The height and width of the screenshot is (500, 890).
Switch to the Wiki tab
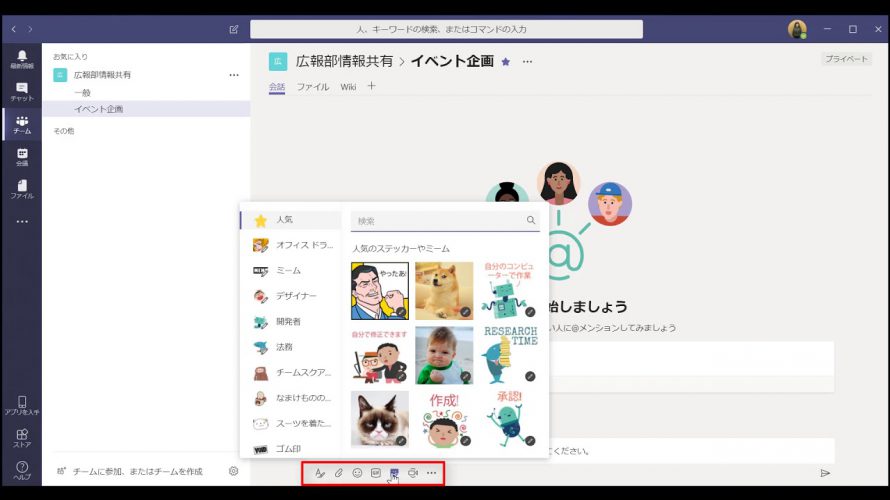(348, 87)
